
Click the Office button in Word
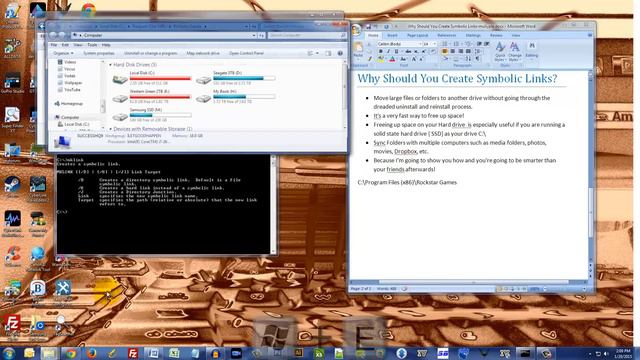click(356, 30)
